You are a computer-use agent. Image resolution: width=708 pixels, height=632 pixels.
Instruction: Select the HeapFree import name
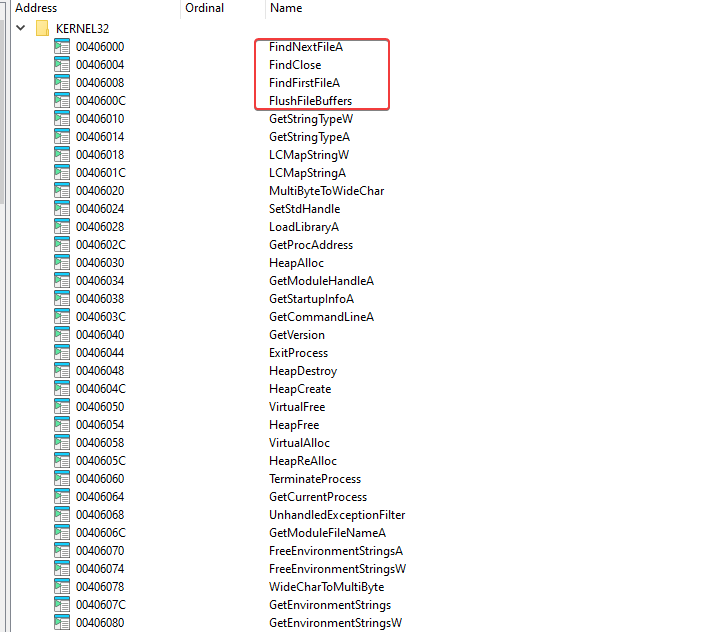point(294,425)
